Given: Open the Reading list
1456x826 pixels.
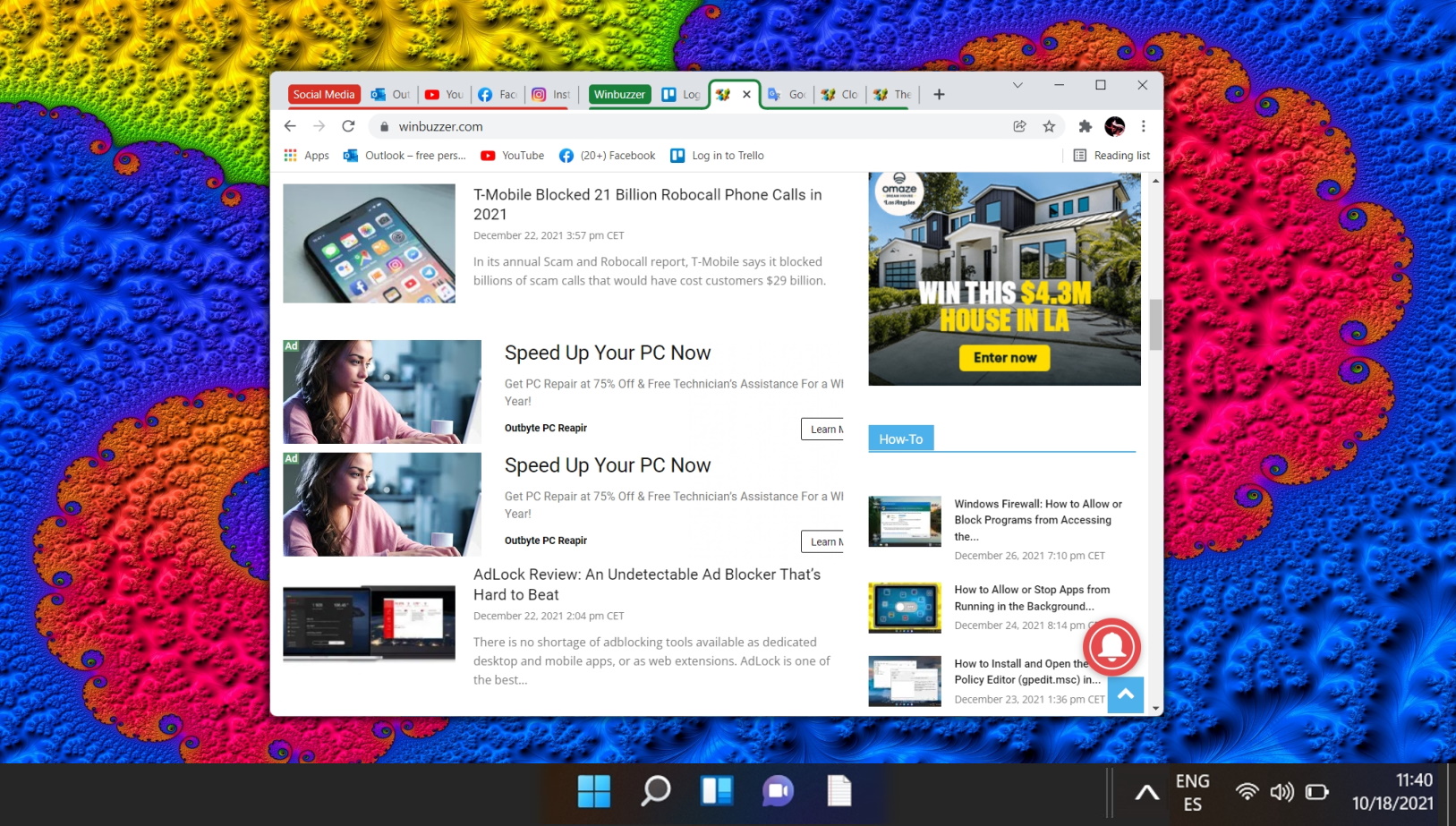Looking at the screenshot, I should pyautogui.click(x=1112, y=155).
